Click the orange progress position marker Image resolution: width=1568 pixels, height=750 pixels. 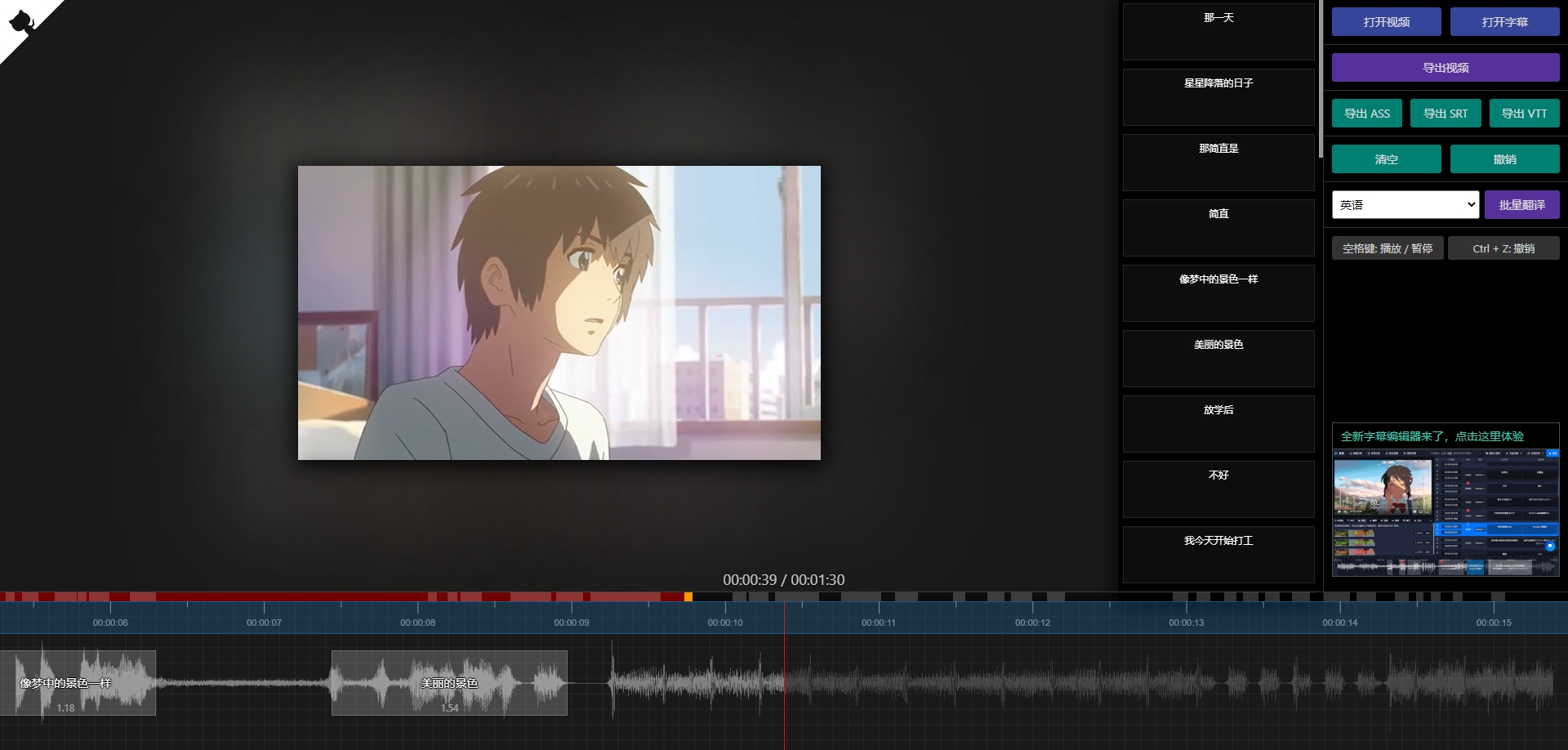point(688,596)
